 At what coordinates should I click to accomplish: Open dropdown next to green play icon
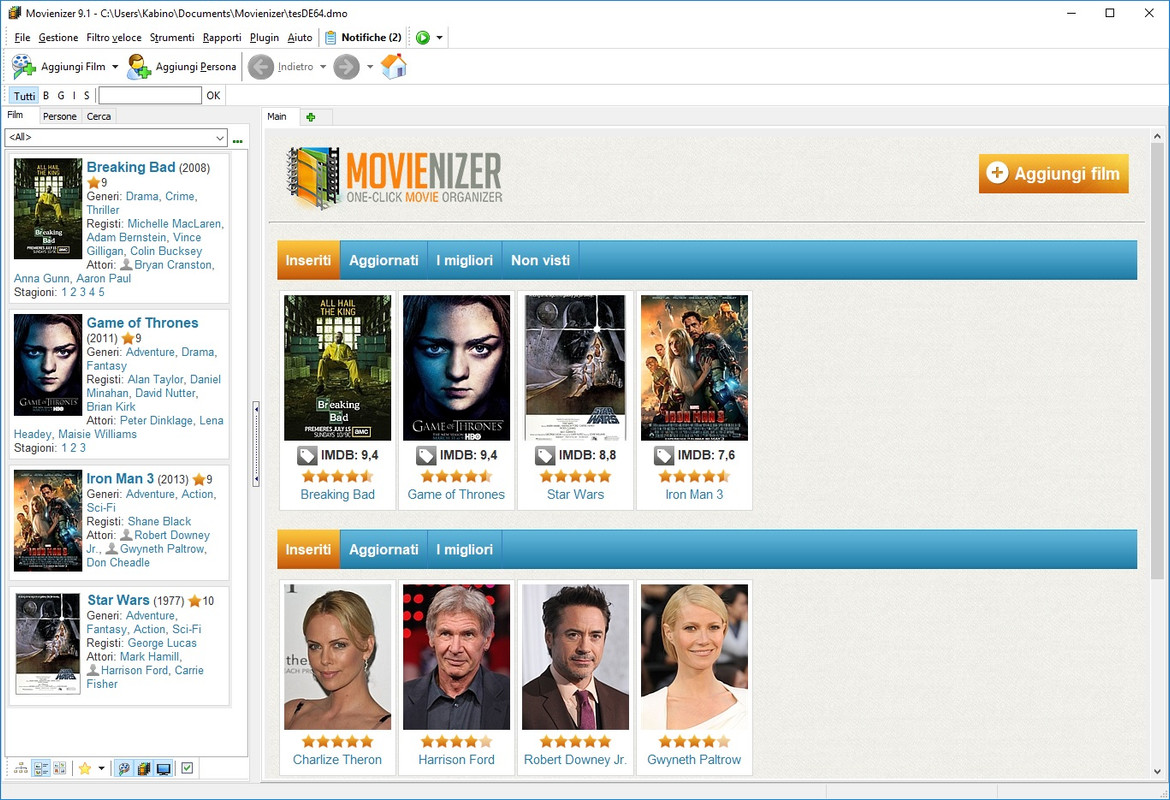tap(439, 37)
